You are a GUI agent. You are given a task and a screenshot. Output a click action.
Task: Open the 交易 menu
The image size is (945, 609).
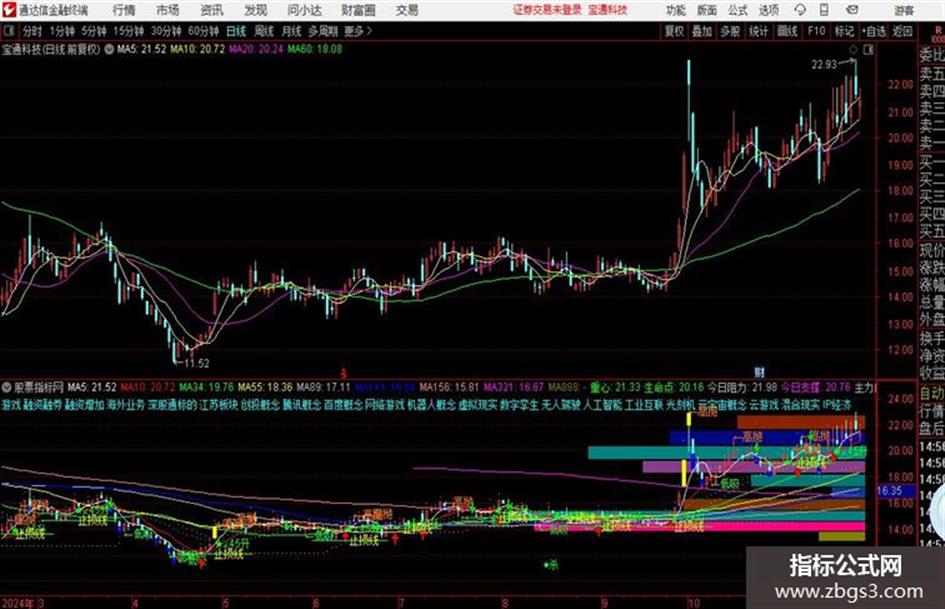(407, 10)
